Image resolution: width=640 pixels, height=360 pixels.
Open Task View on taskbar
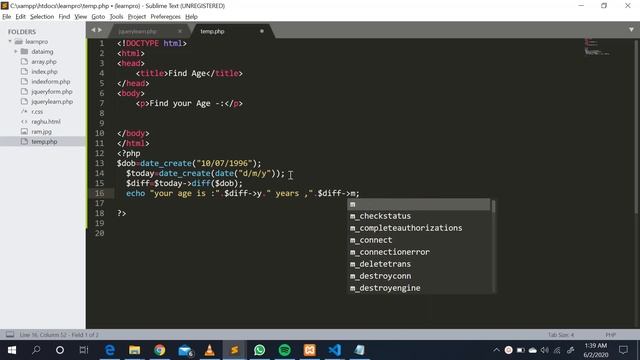[x=84, y=350]
